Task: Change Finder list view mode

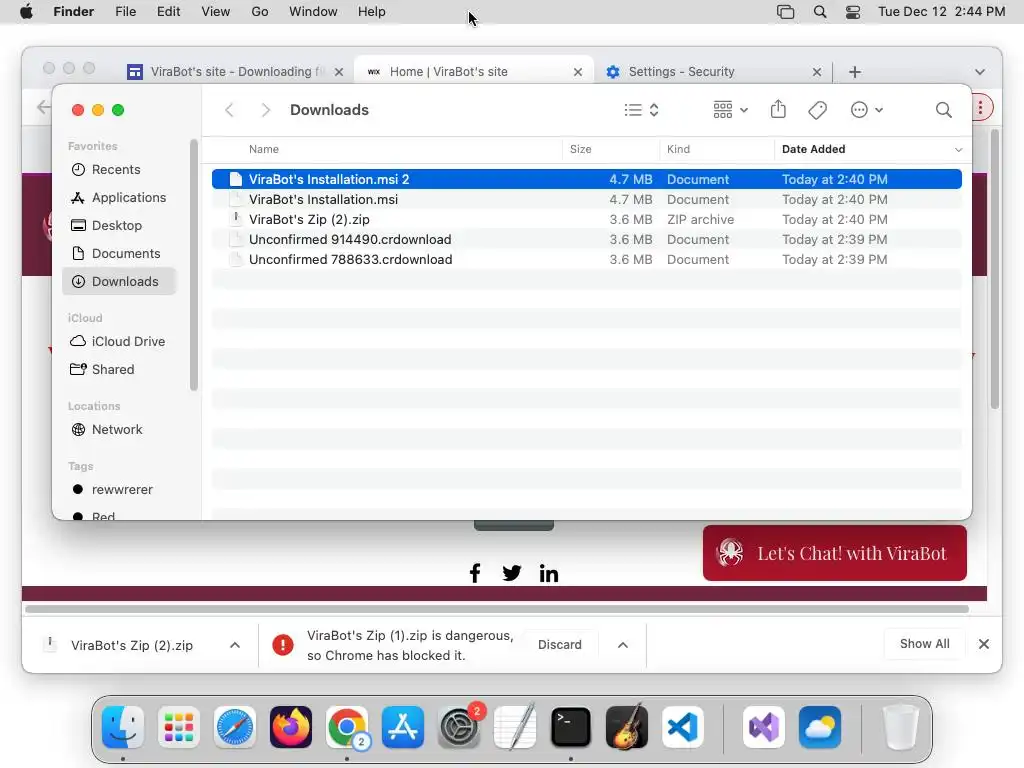Action: point(641,110)
